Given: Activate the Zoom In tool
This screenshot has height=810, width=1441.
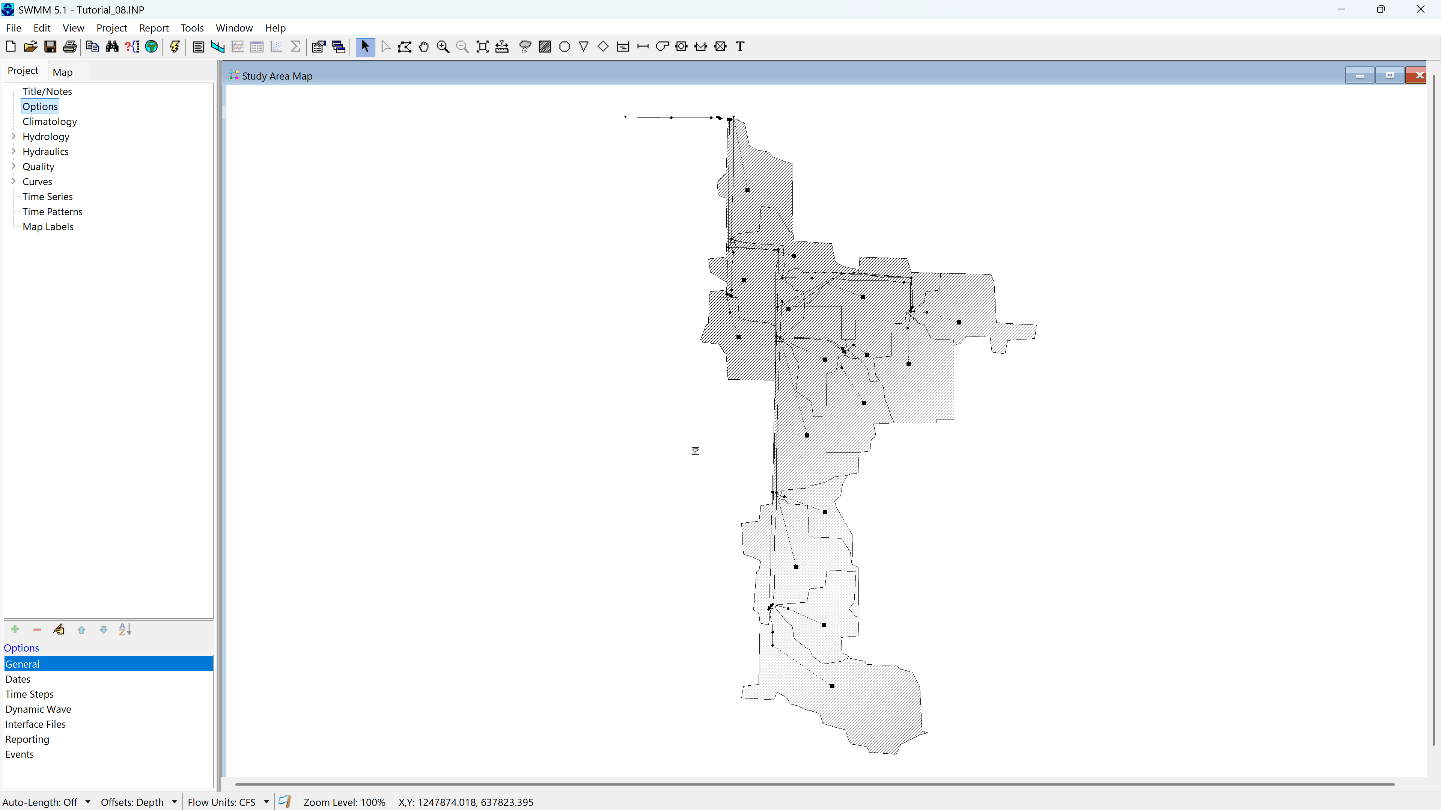Looking at the screenshot, I should click(x=443, y=46).
